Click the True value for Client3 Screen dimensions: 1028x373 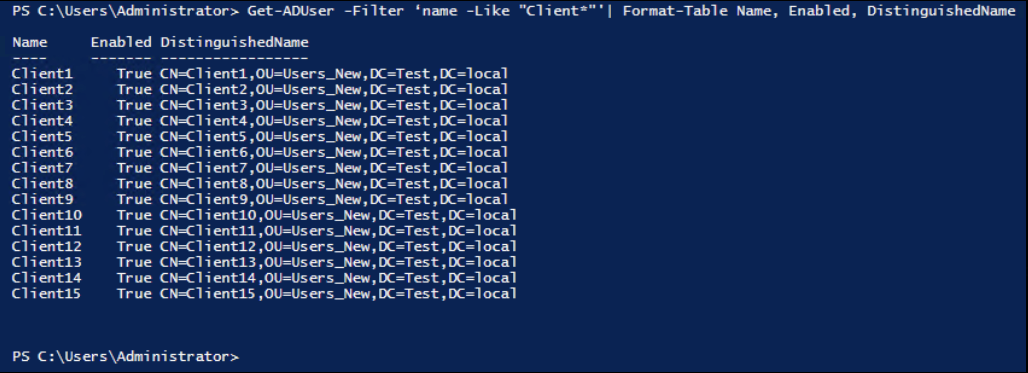134,106
